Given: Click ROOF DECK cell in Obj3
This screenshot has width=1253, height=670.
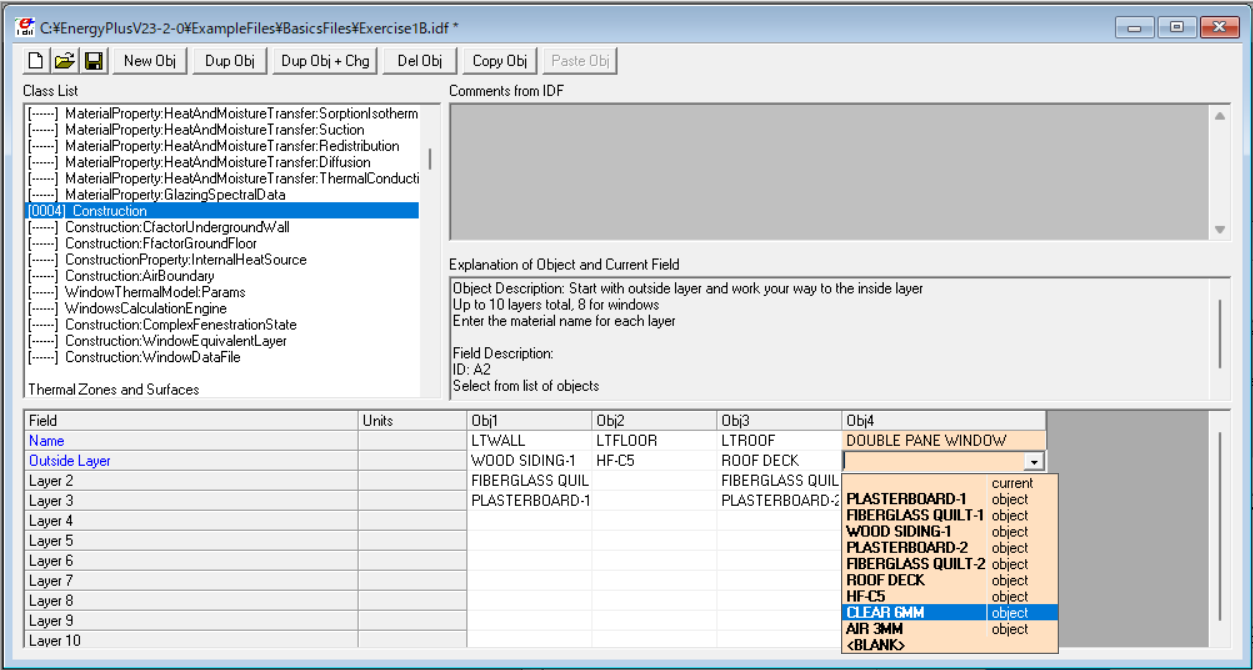Looking at the screenshot, I should [779, 461].
